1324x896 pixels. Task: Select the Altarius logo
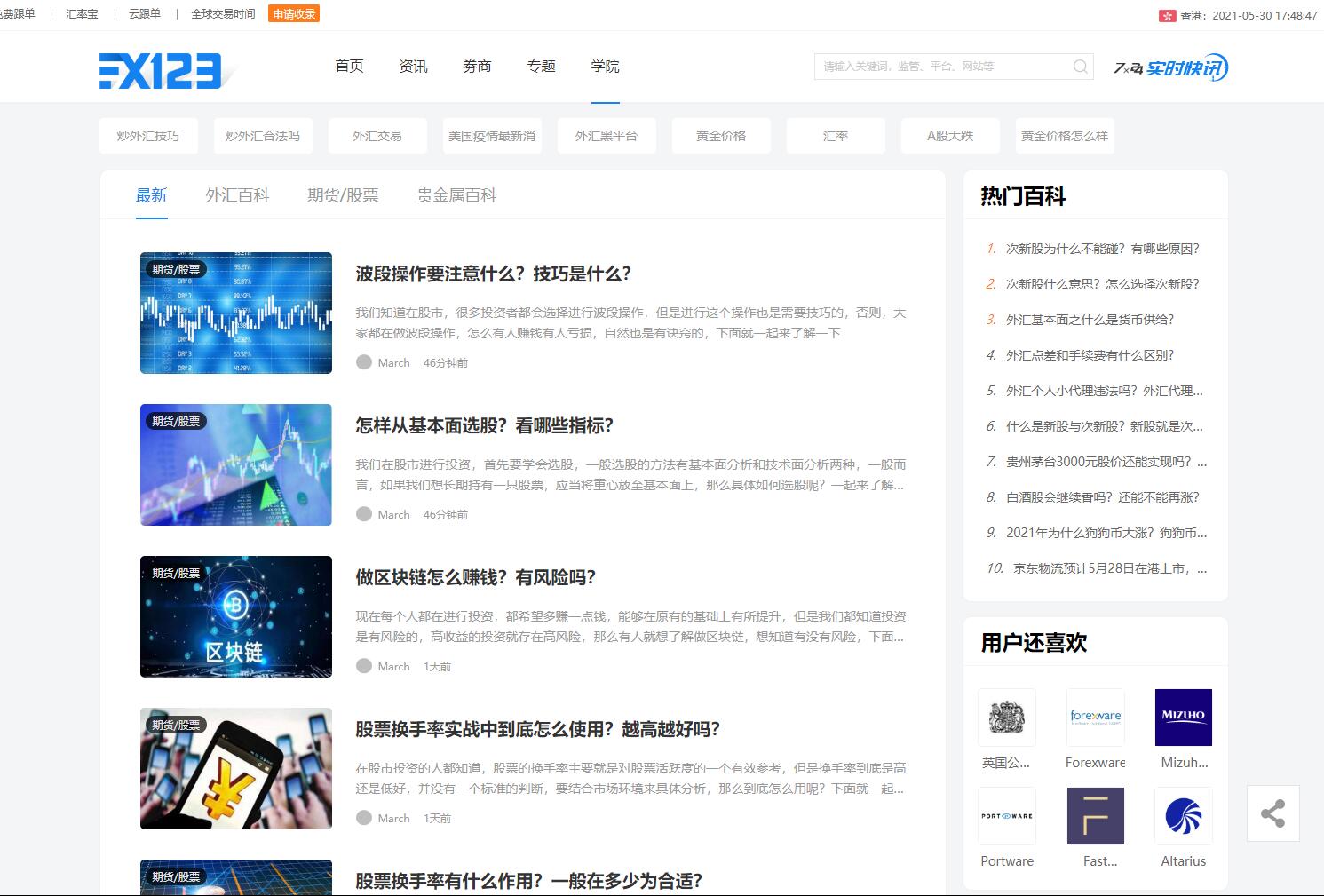(1184, 815)
